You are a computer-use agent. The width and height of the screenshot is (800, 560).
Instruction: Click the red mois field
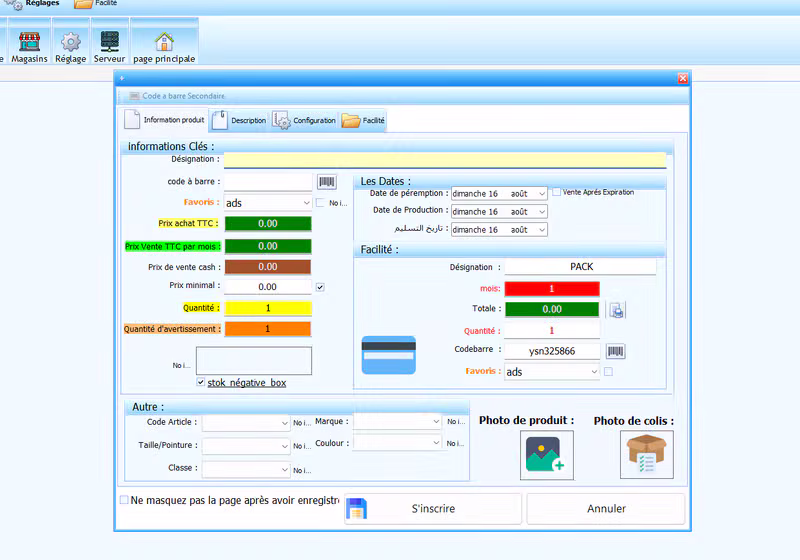pyautogui.click(x=552, y=289)
